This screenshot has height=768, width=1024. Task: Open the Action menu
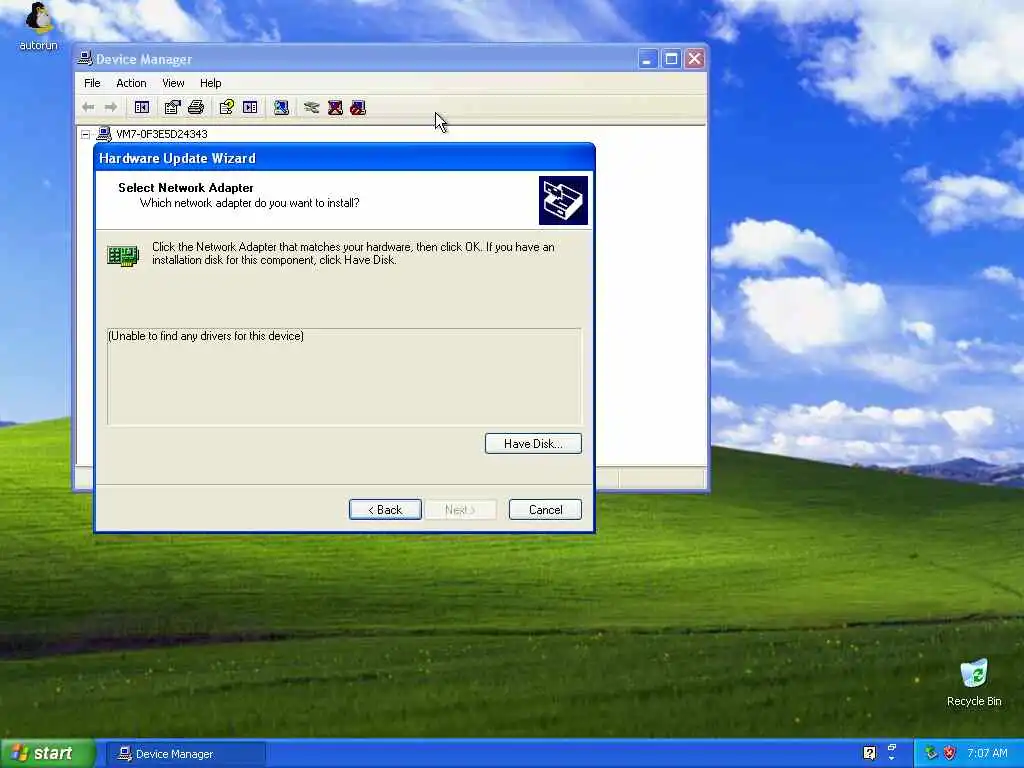[131, 83]
